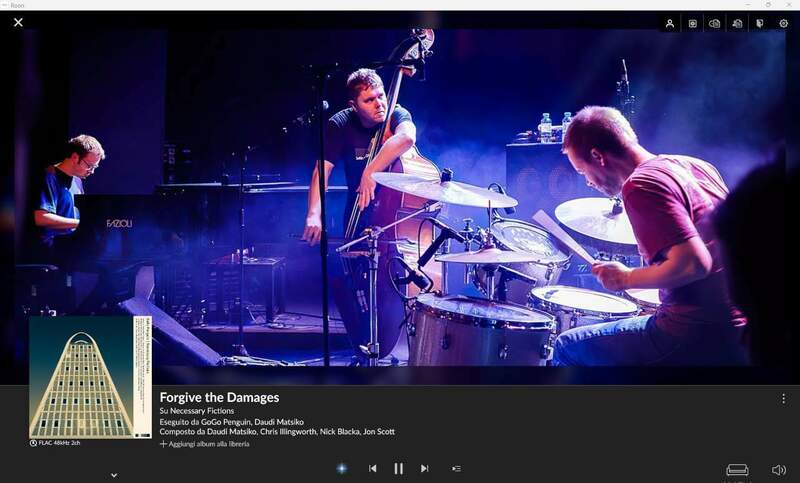Open the play queue list icon
This screenshot has height=483, width=800.
coord(456,468)
